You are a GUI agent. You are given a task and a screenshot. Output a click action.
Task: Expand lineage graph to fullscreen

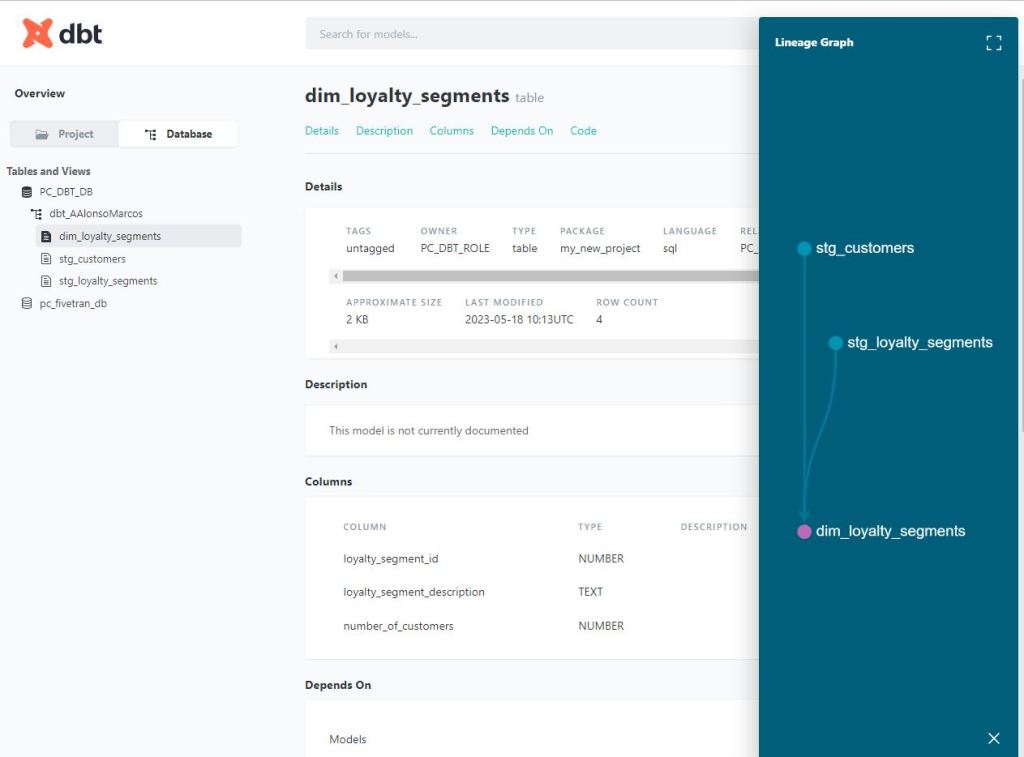993,43
